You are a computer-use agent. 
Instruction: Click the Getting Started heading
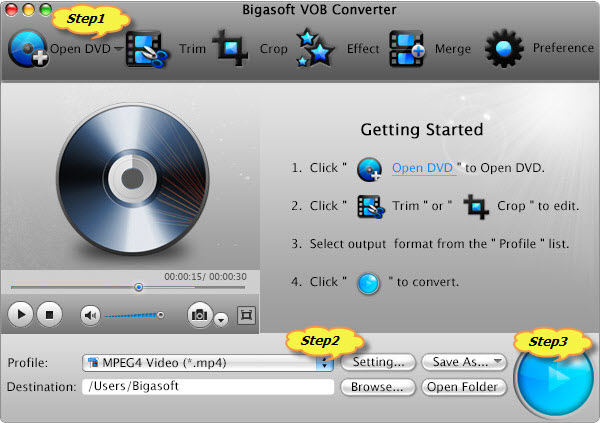[422, 130]
